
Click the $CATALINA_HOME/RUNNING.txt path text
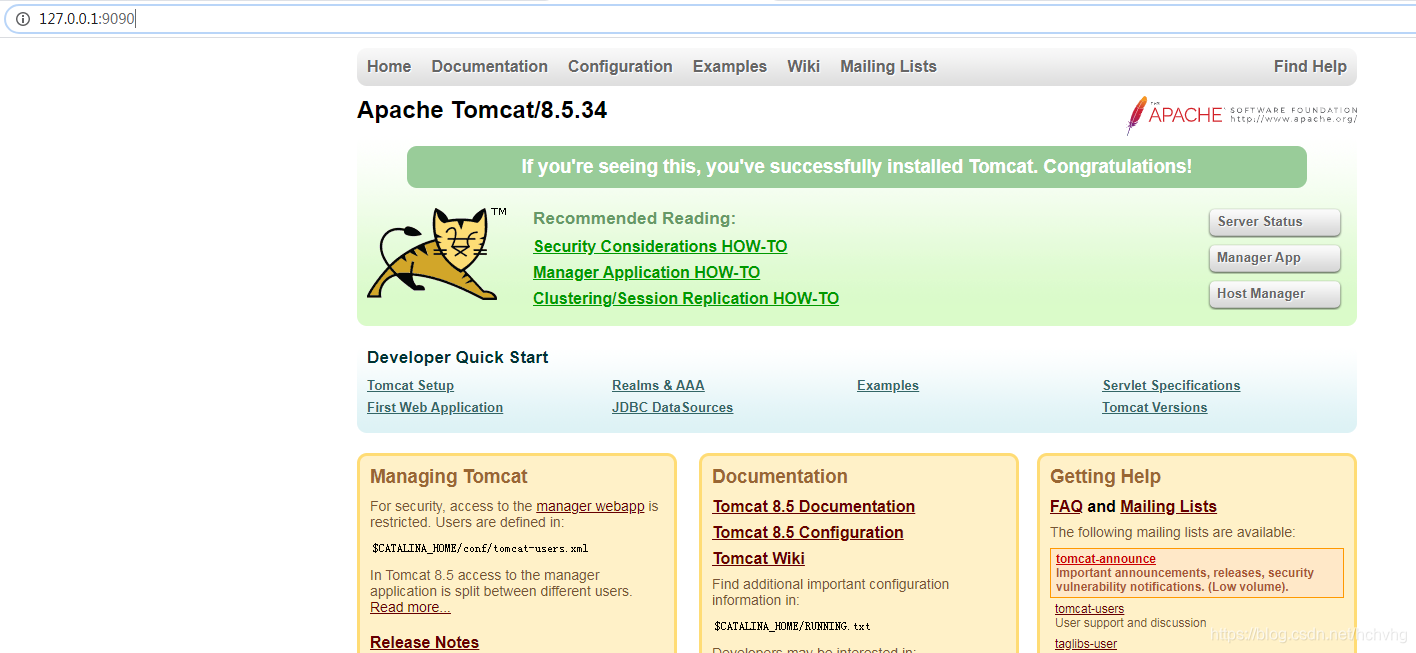click(x=792, y=627)
